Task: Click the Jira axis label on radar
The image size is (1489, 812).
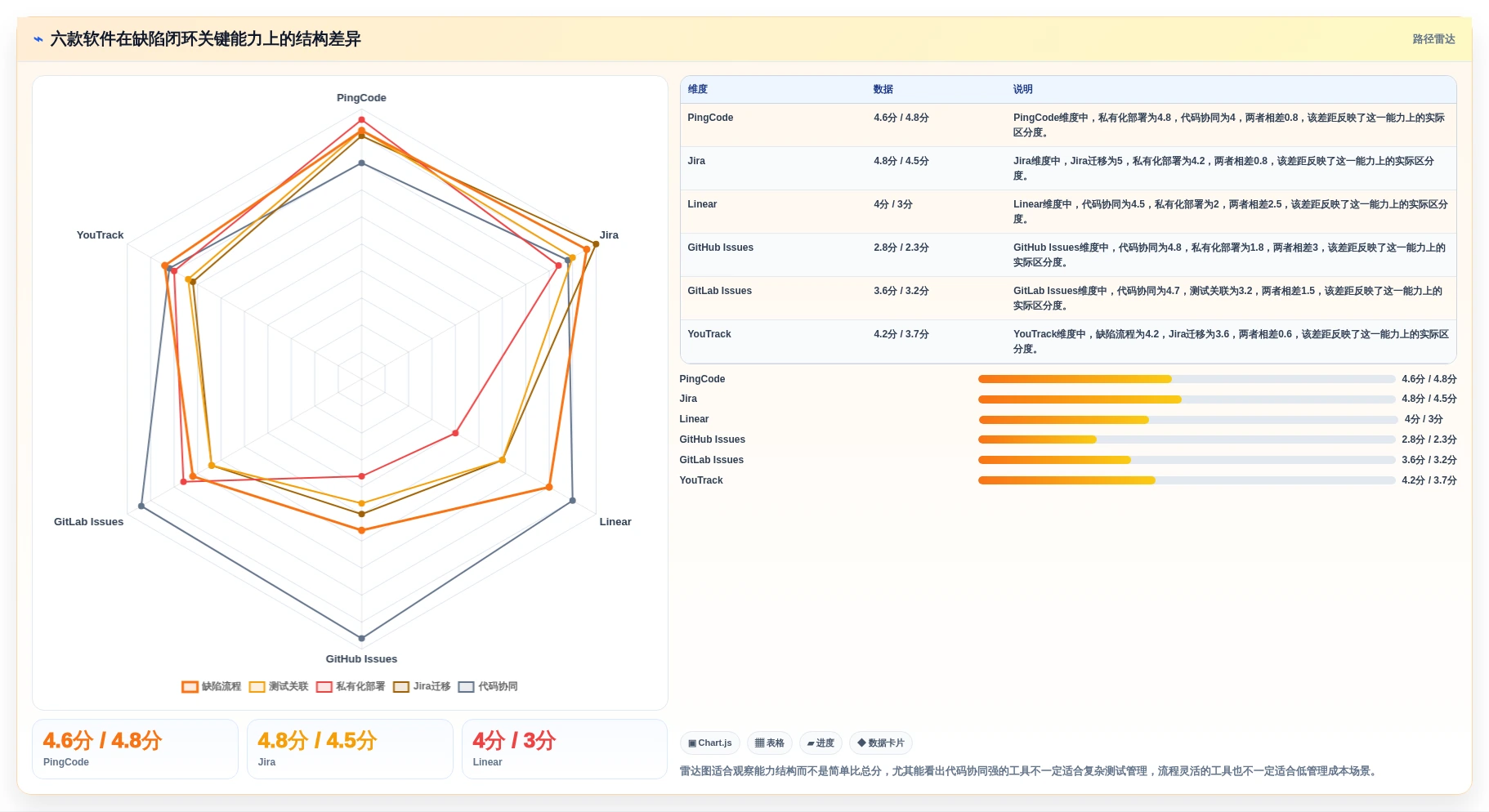Action: tap(609, 235)
